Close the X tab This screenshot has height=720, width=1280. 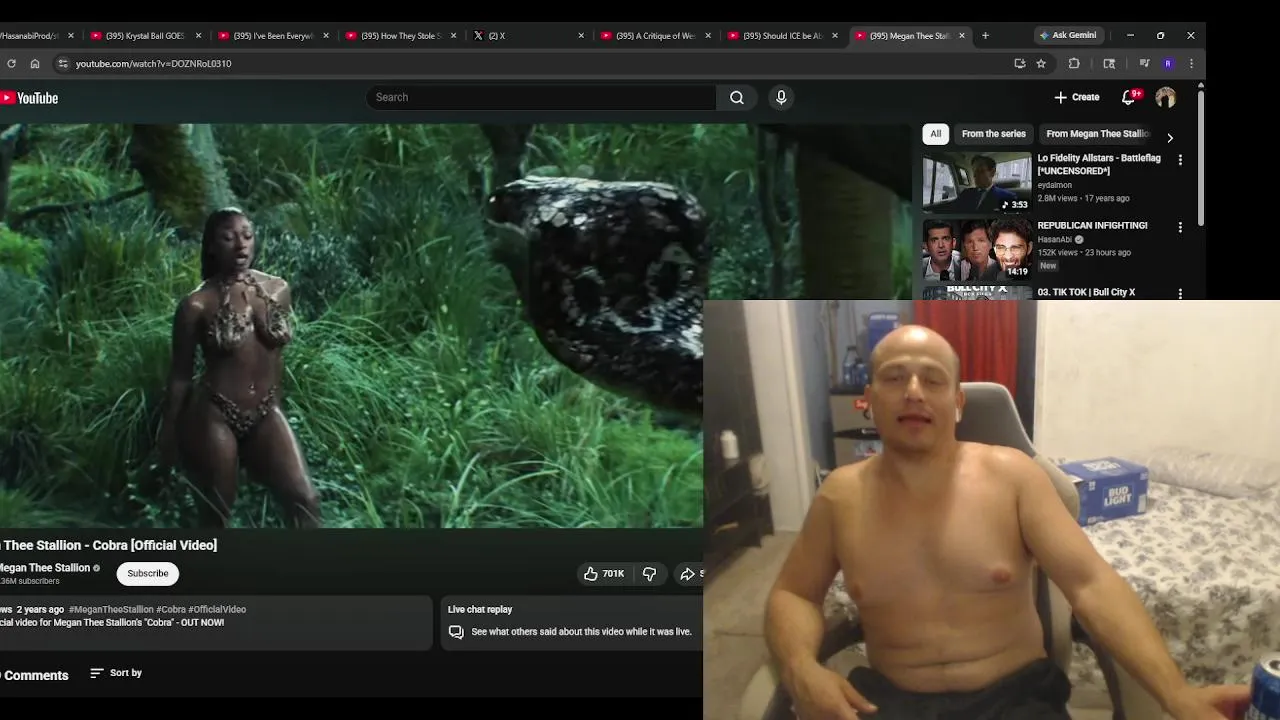pyautogui.click(x=581, y=36)
